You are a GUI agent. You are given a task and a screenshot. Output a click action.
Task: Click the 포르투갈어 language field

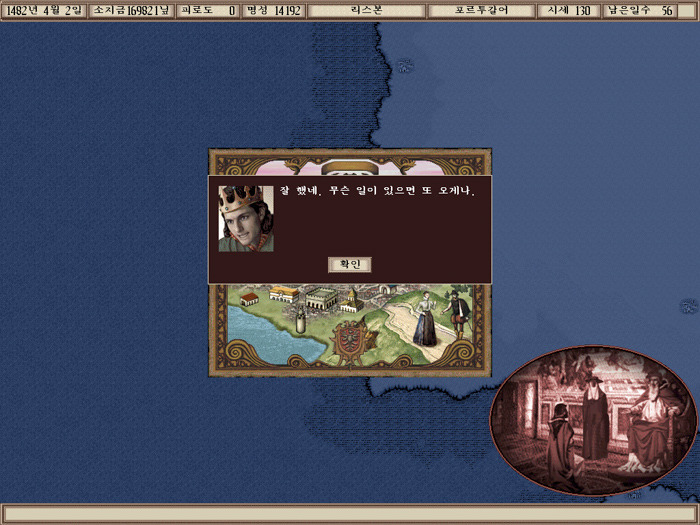pos(481,11)
